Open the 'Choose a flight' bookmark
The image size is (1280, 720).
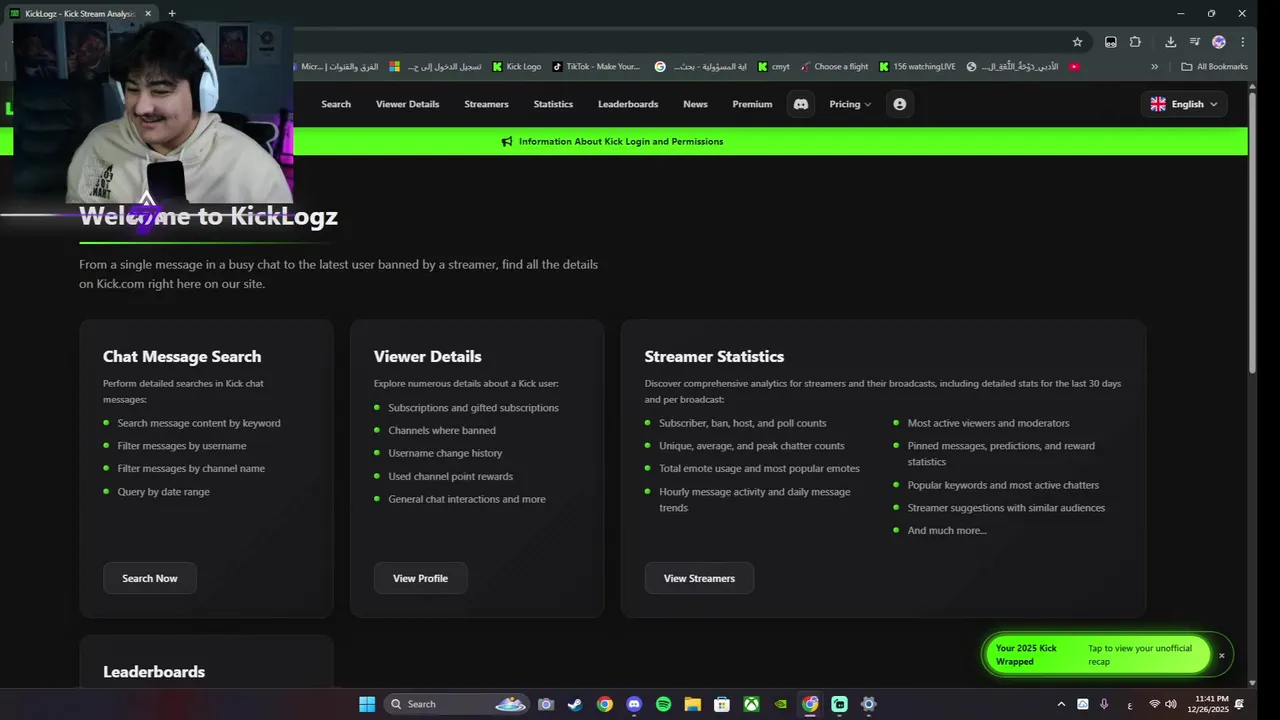[x=834, y=67]
